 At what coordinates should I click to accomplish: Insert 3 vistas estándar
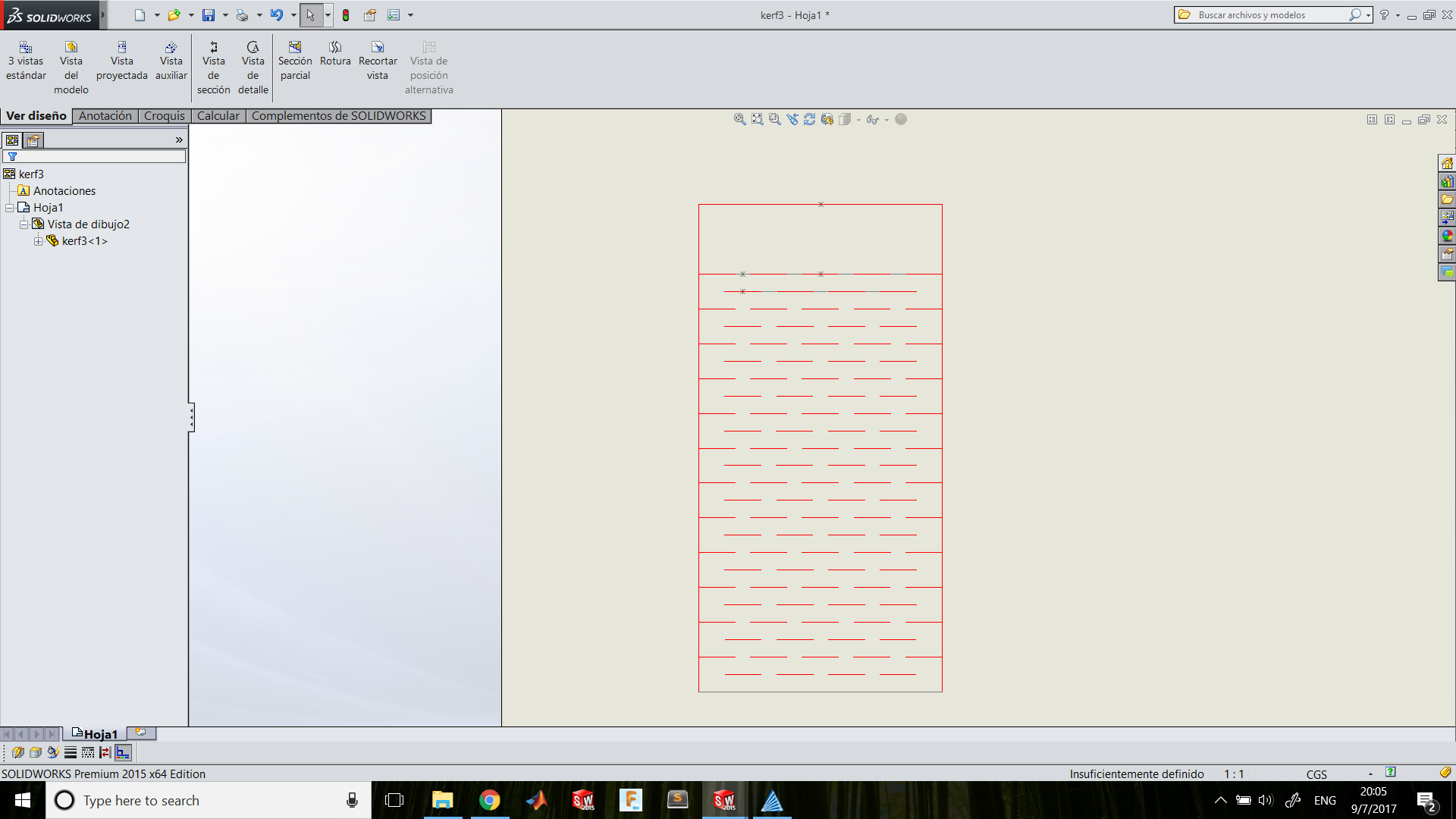[26, 61]
